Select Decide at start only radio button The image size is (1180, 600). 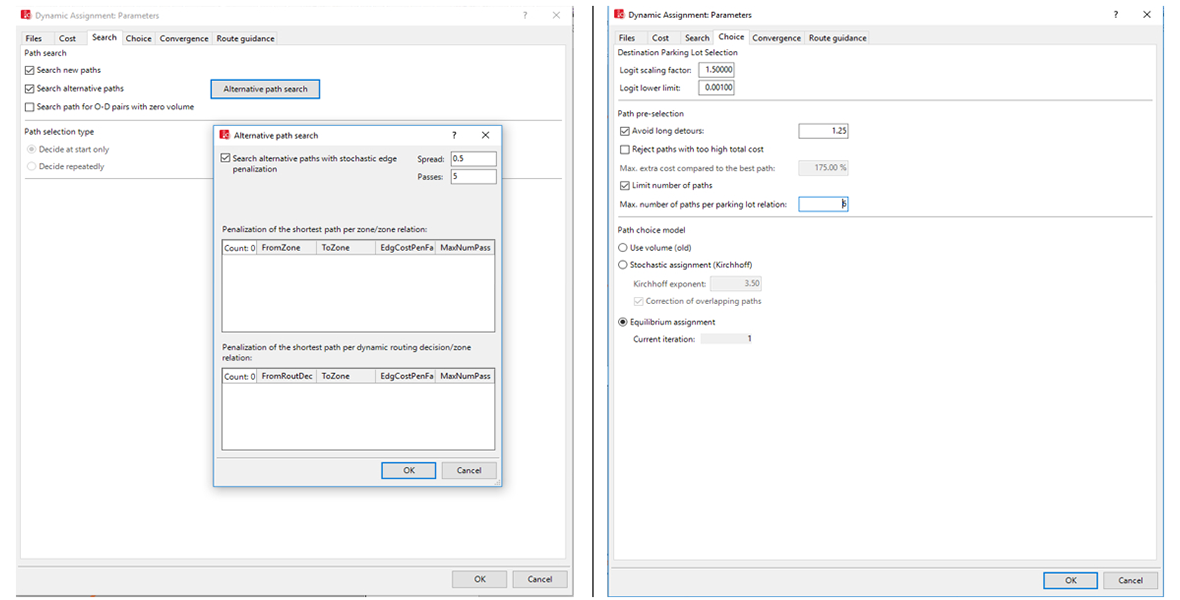pos(31,149)
